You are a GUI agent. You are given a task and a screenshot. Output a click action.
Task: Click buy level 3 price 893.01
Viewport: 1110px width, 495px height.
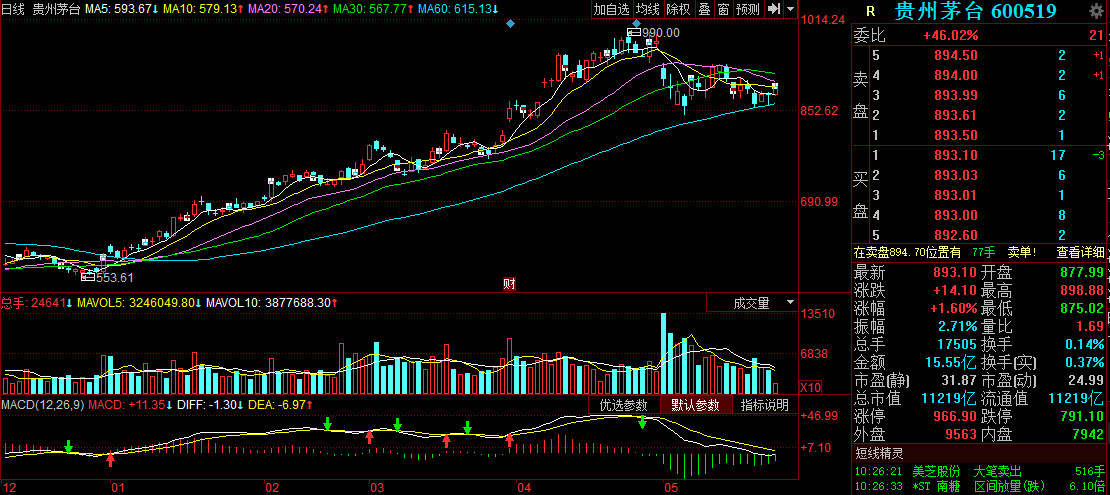[954, 195]
